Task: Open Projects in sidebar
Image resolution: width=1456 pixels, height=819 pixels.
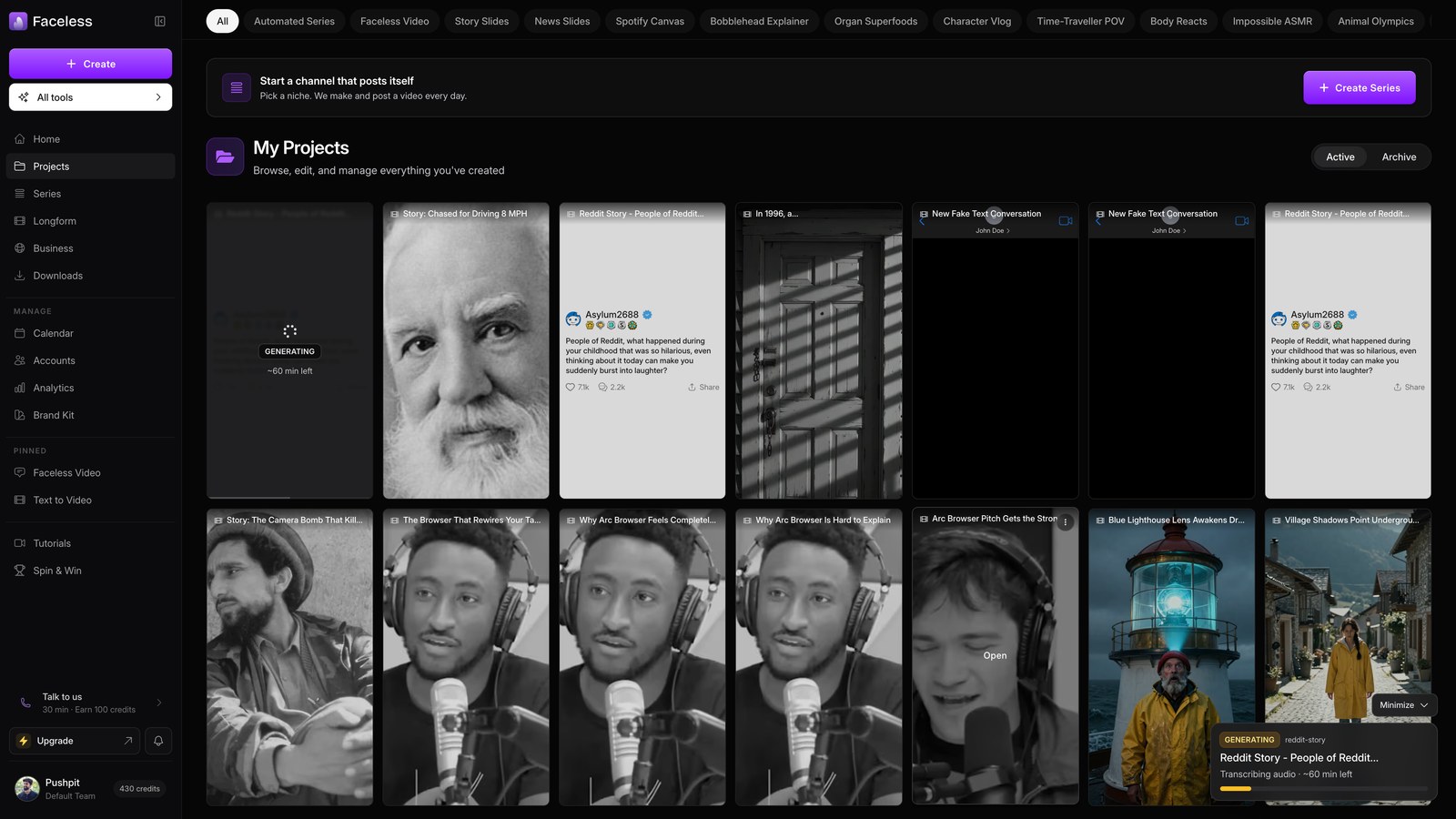Action: pyautogui.click(x=91, y=167)
